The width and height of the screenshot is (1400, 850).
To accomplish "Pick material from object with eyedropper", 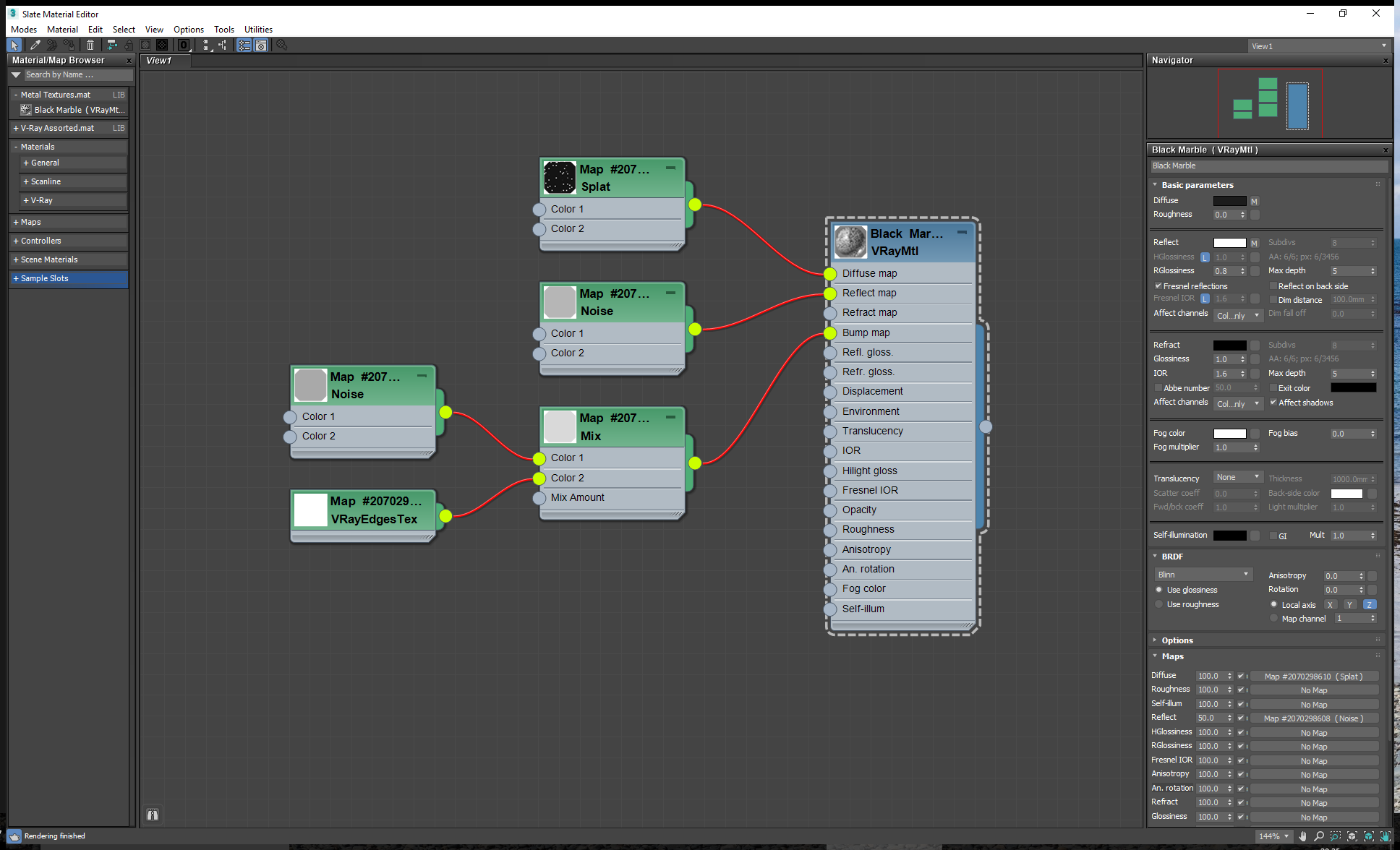I will coord(35,45).
